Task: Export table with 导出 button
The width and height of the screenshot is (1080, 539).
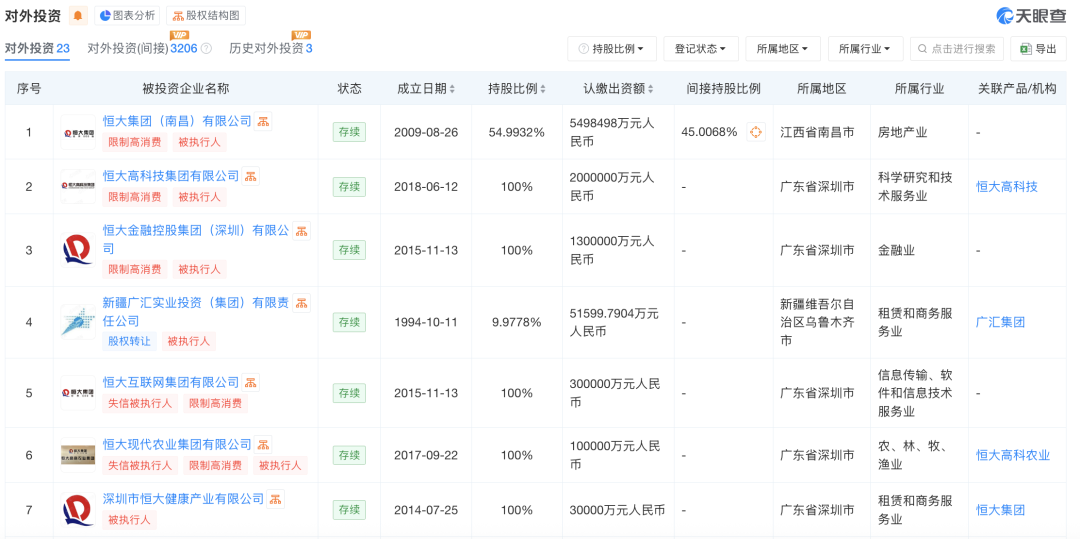Action: coord(1038,49)
